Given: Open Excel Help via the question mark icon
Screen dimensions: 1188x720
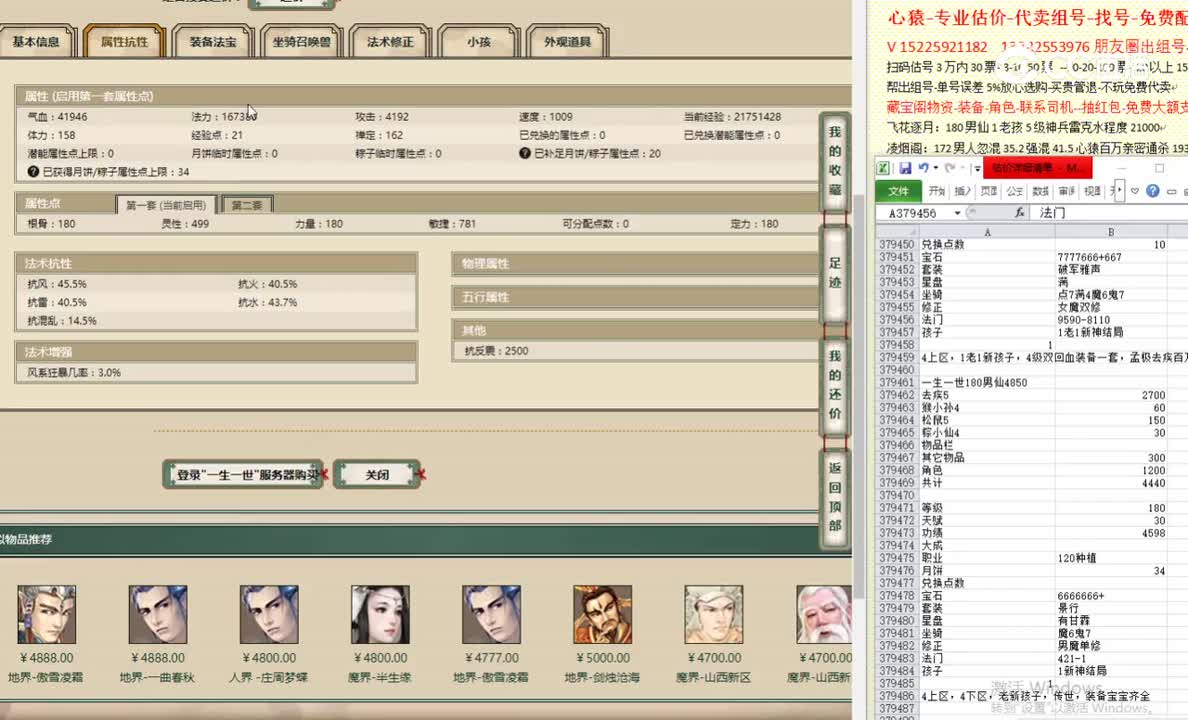Looking at the screenshot, I should pyautogui.click(x=1152, y=191).
